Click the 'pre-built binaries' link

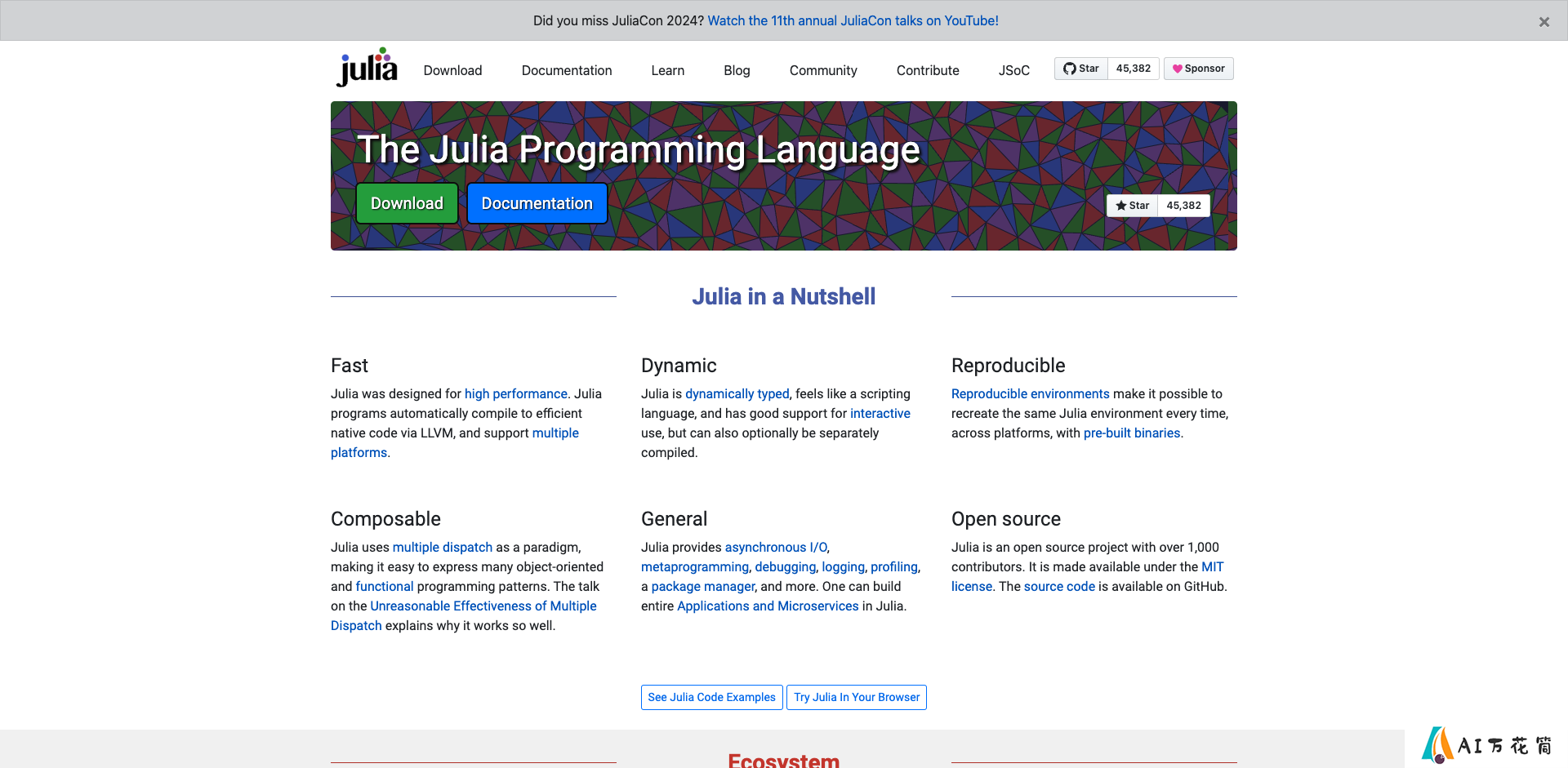point(1132,433)
